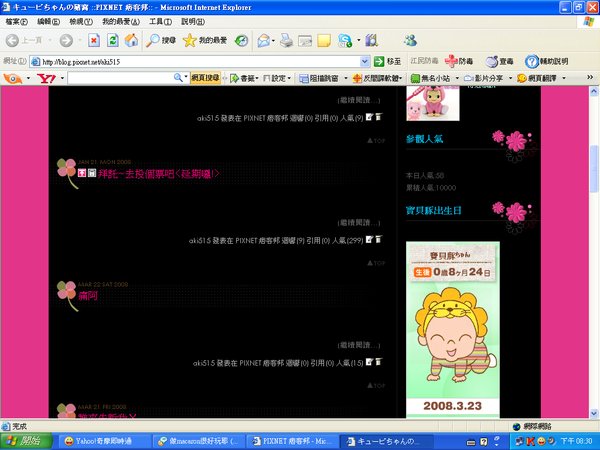Open the 說明 (Help) menu

coord(193,22)
